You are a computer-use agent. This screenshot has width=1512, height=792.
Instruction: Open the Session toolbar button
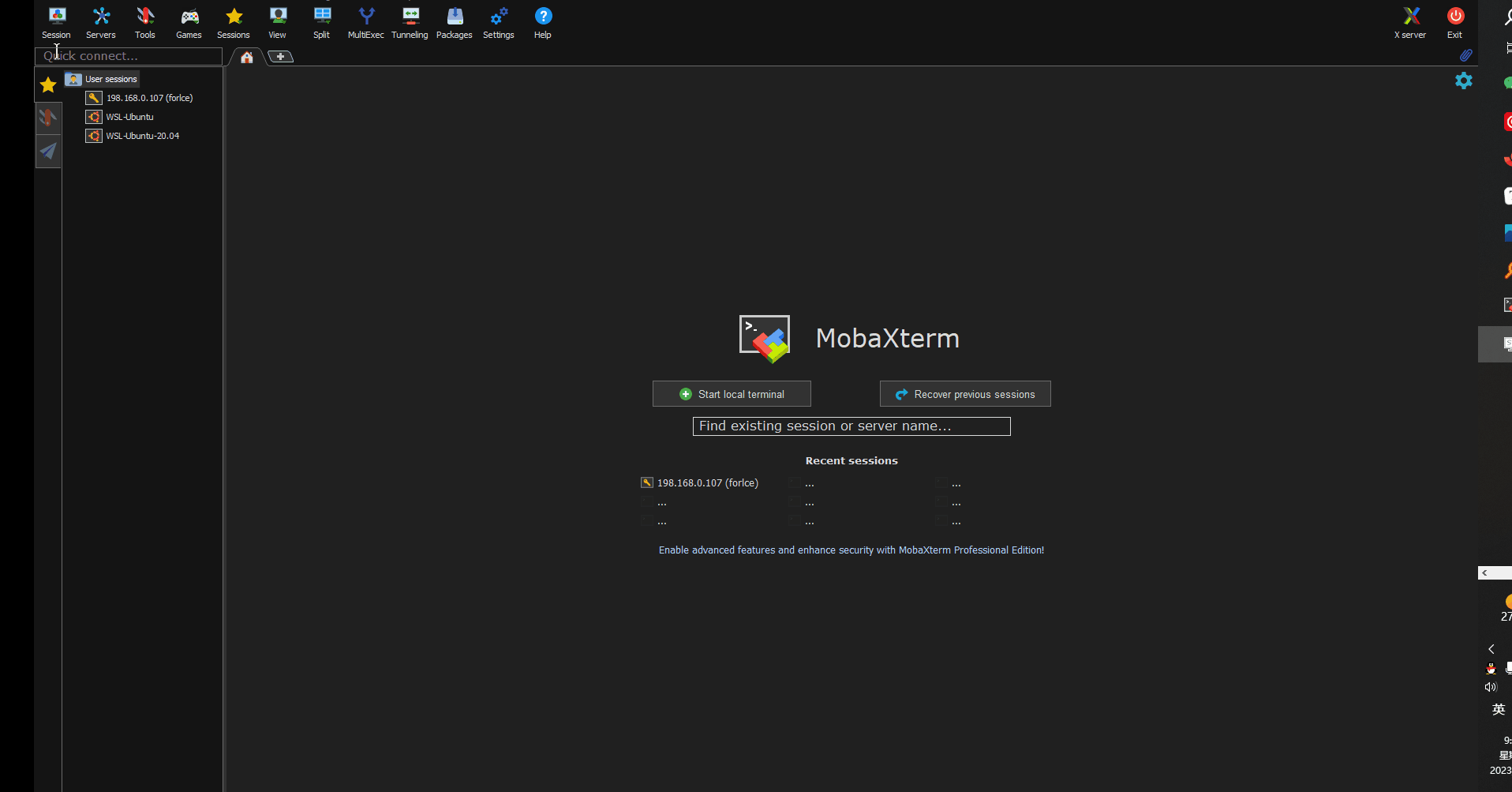point(56,23)
